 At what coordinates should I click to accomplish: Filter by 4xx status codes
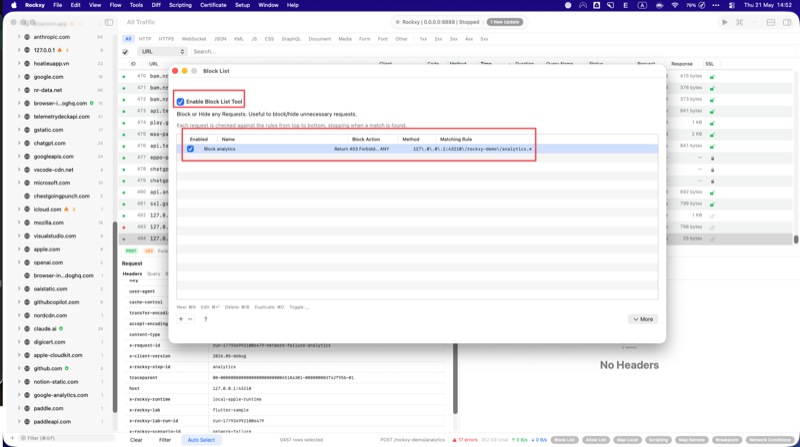(x=469, y=39)
